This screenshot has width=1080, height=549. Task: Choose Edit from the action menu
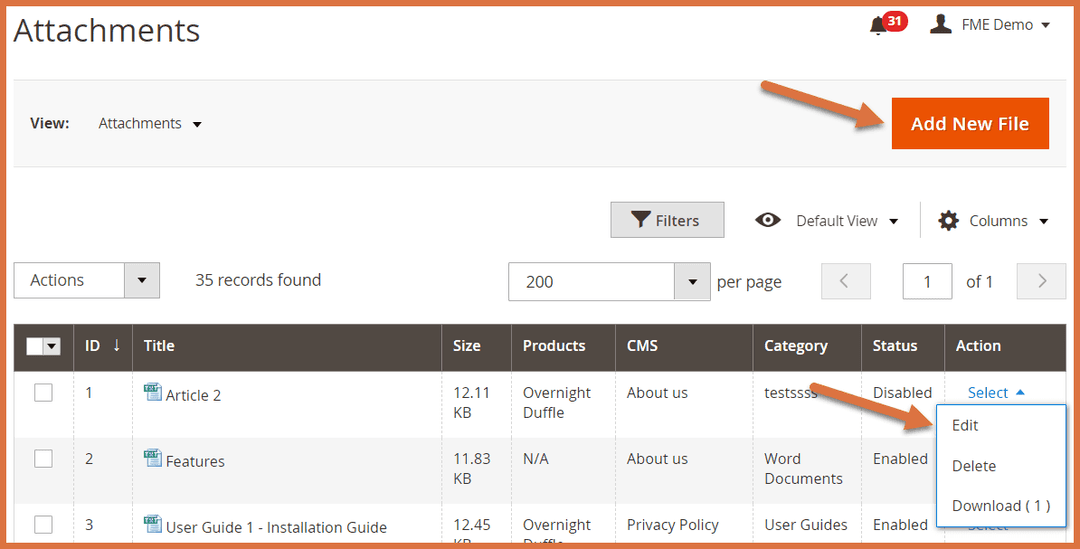point(965,425)
